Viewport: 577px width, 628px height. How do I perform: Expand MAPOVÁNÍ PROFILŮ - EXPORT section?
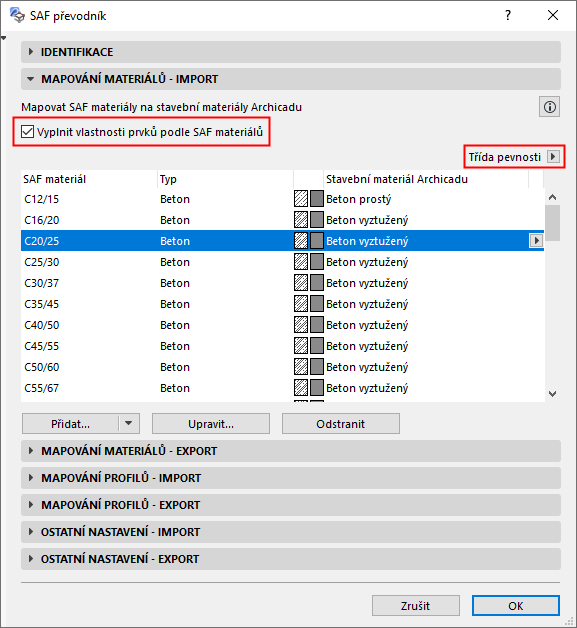291,505
